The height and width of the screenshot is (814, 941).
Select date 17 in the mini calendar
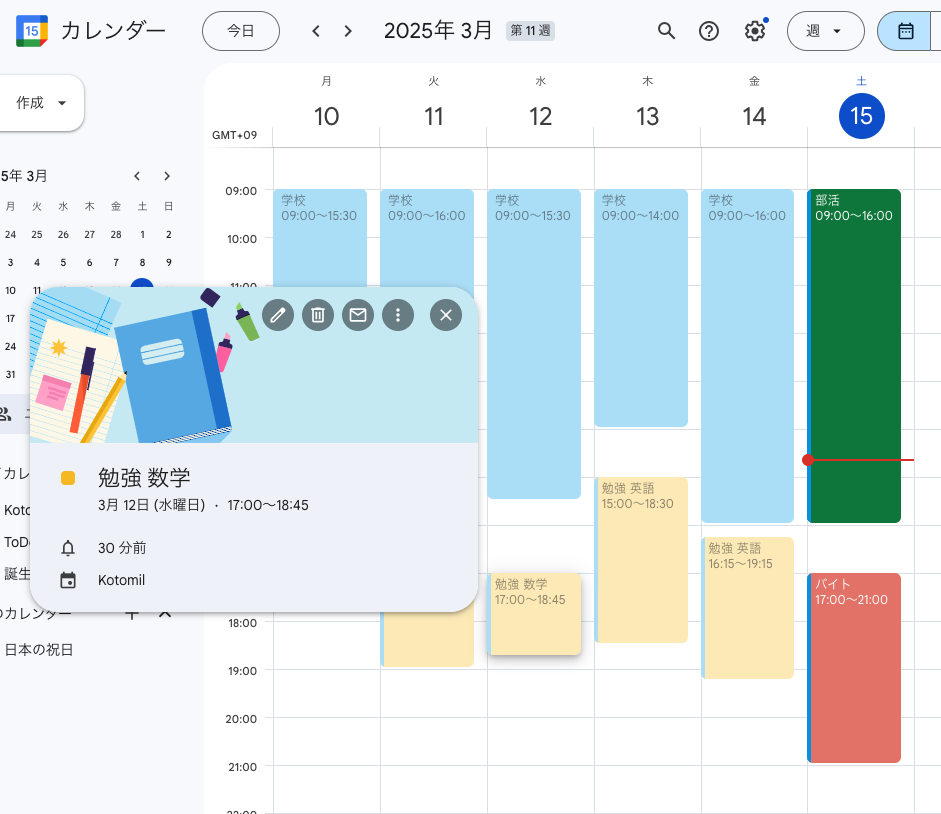click(x=10, y=318)
